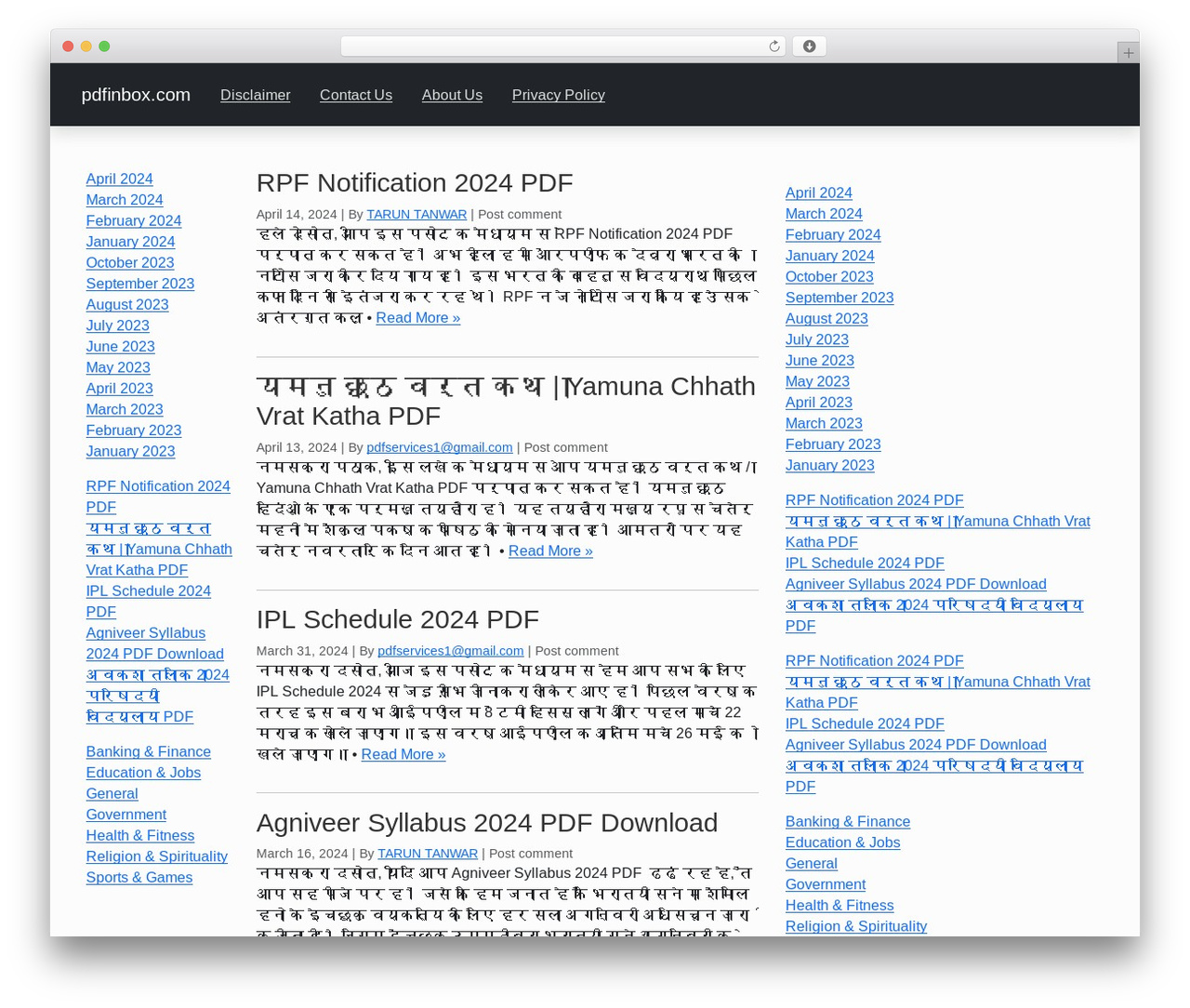Open May 2023 archive in right sidebar
1190x1008 pixels.
817,381
